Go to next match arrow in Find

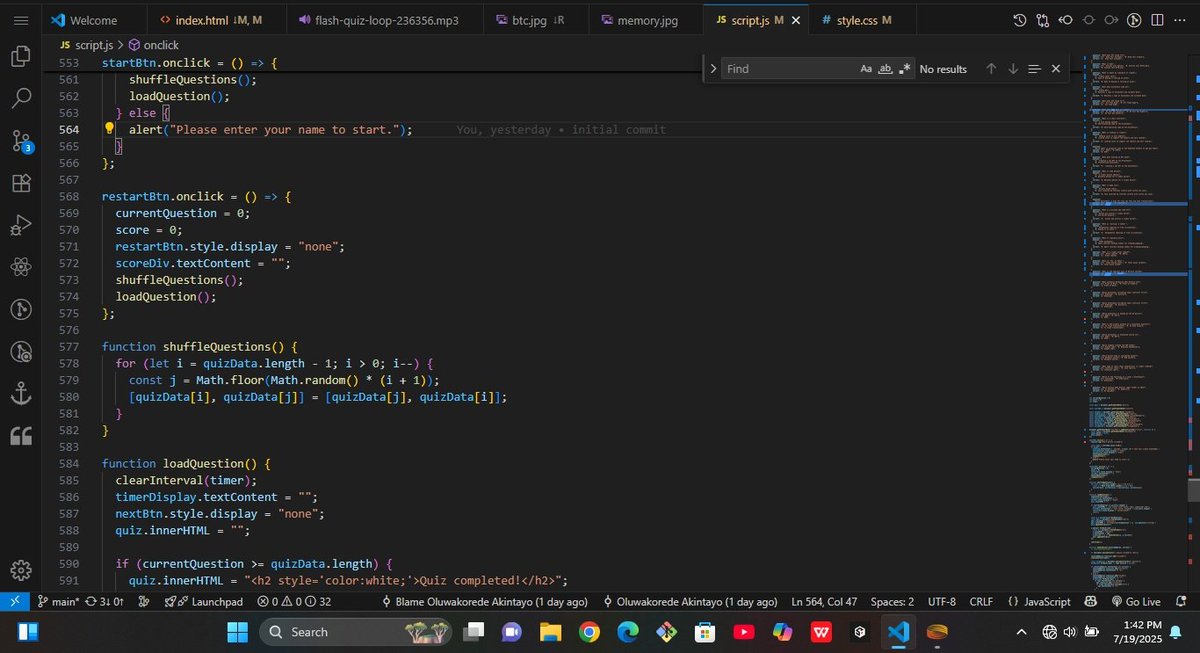[x=1013, y=69]
